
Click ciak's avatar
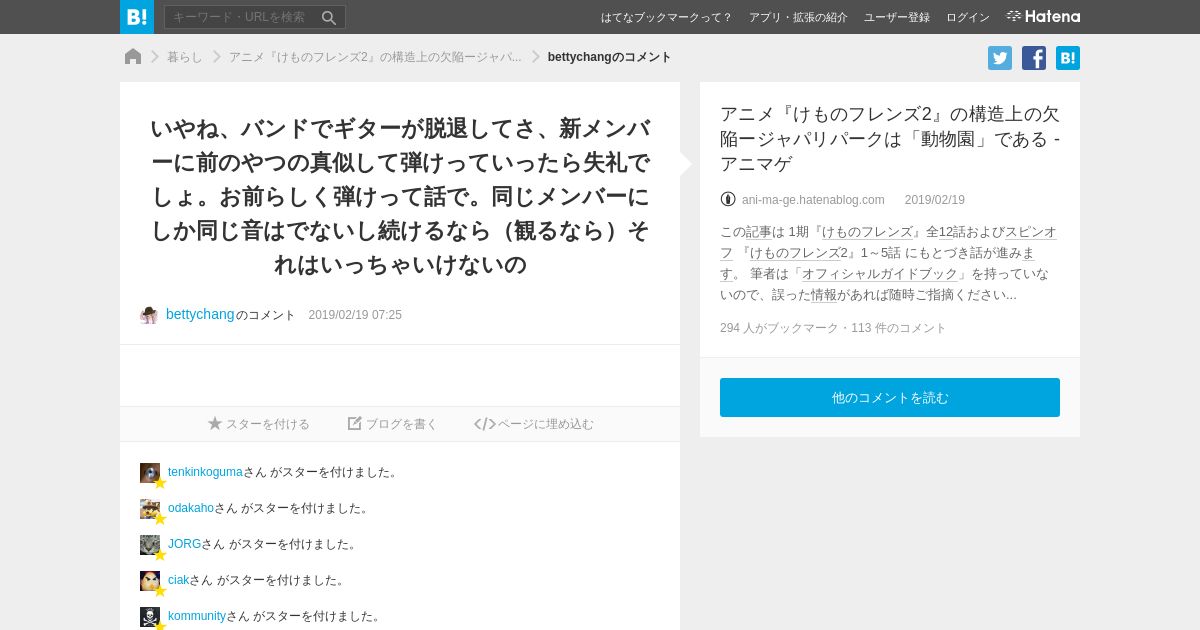coord(150,581)
